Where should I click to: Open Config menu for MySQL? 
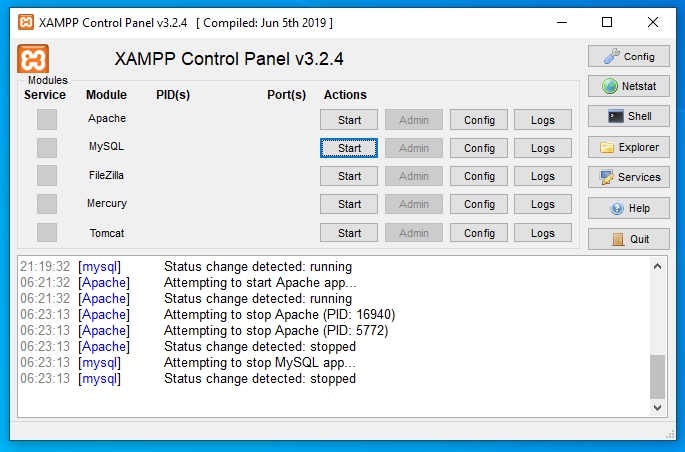pos(479,148)
